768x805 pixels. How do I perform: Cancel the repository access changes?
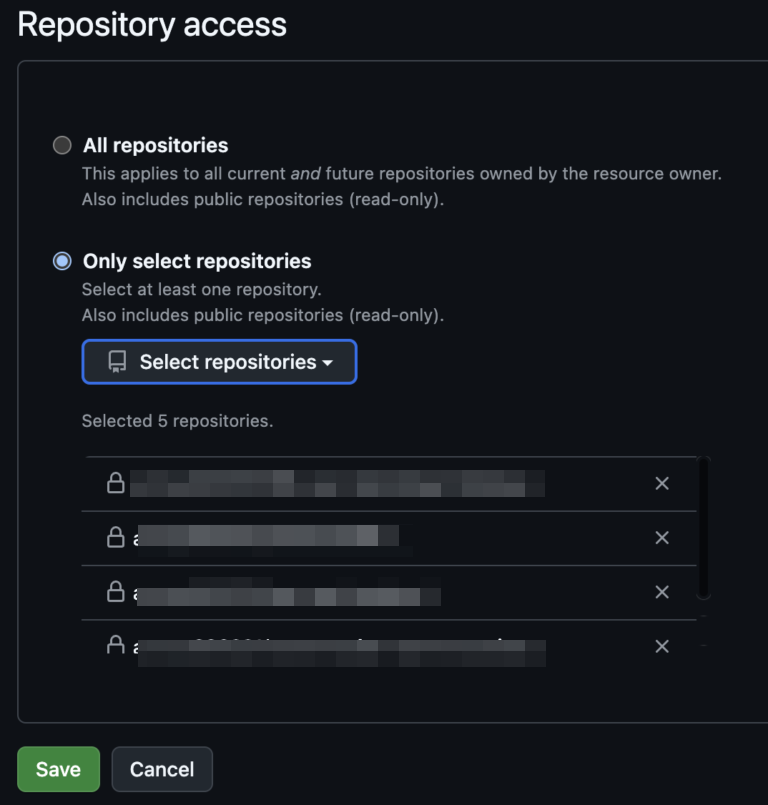tap(162, 769)
